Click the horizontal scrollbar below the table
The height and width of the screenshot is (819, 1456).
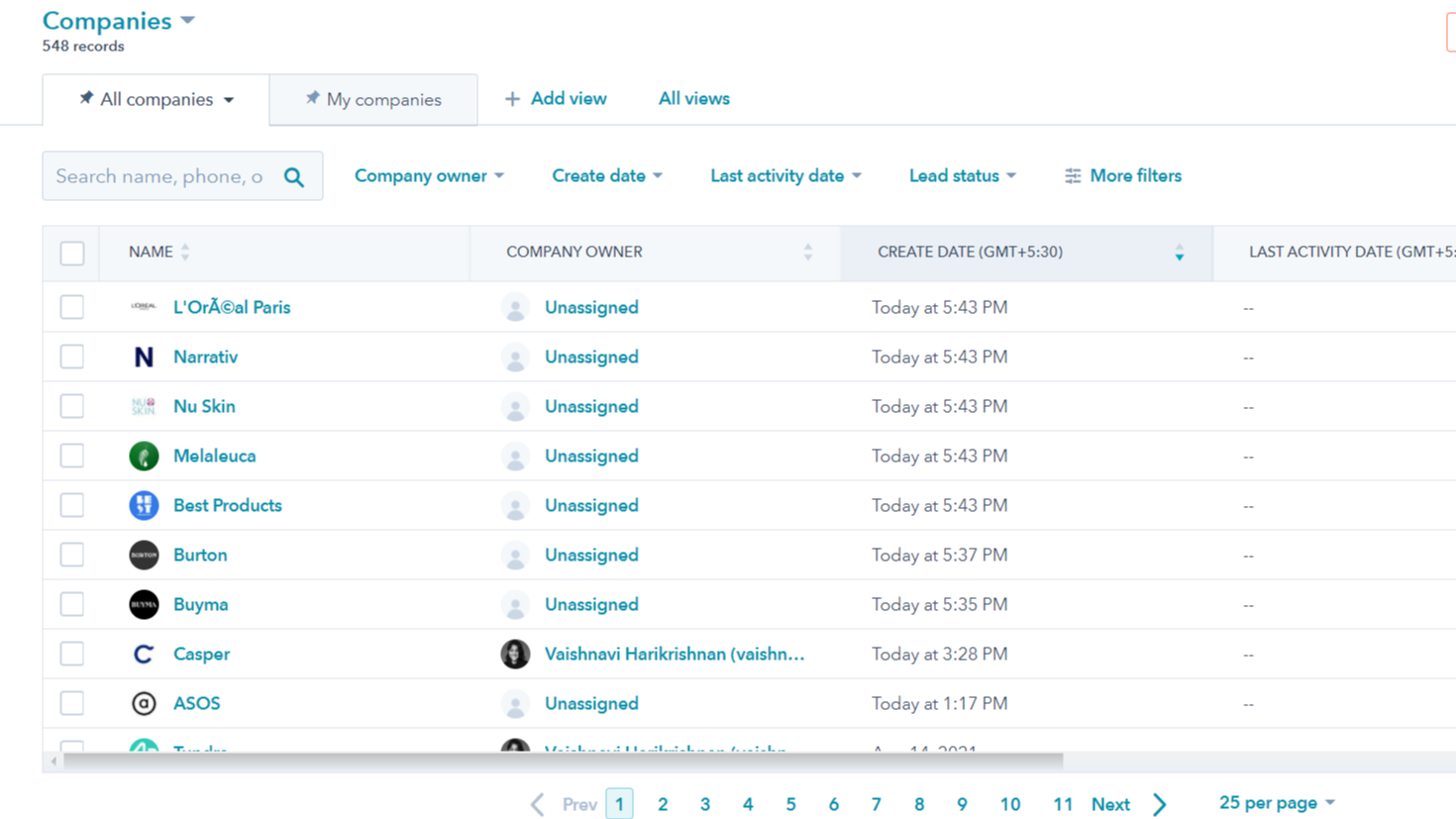[555, 761]
